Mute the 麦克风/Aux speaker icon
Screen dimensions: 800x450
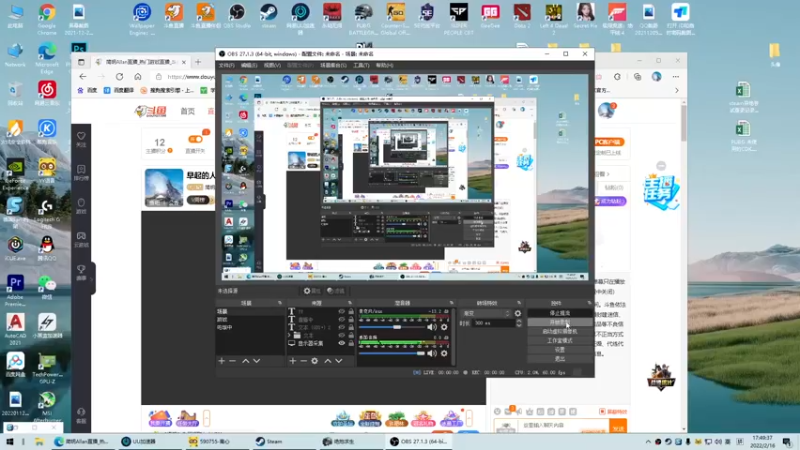click(432, 327)
